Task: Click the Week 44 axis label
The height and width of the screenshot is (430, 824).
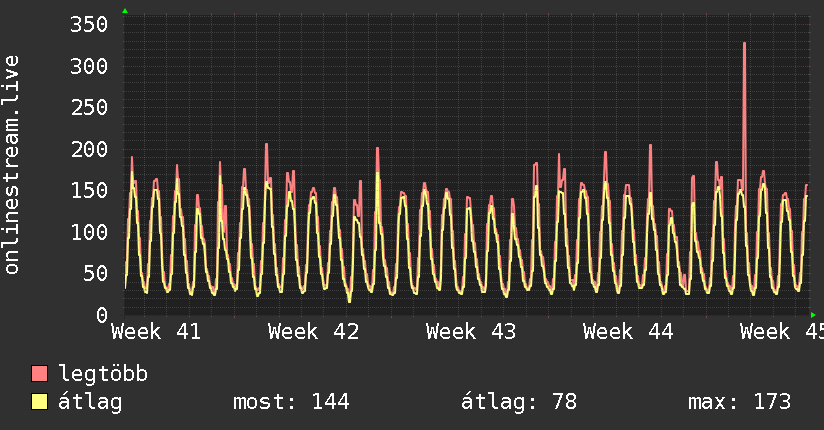Action: point(628,332)
